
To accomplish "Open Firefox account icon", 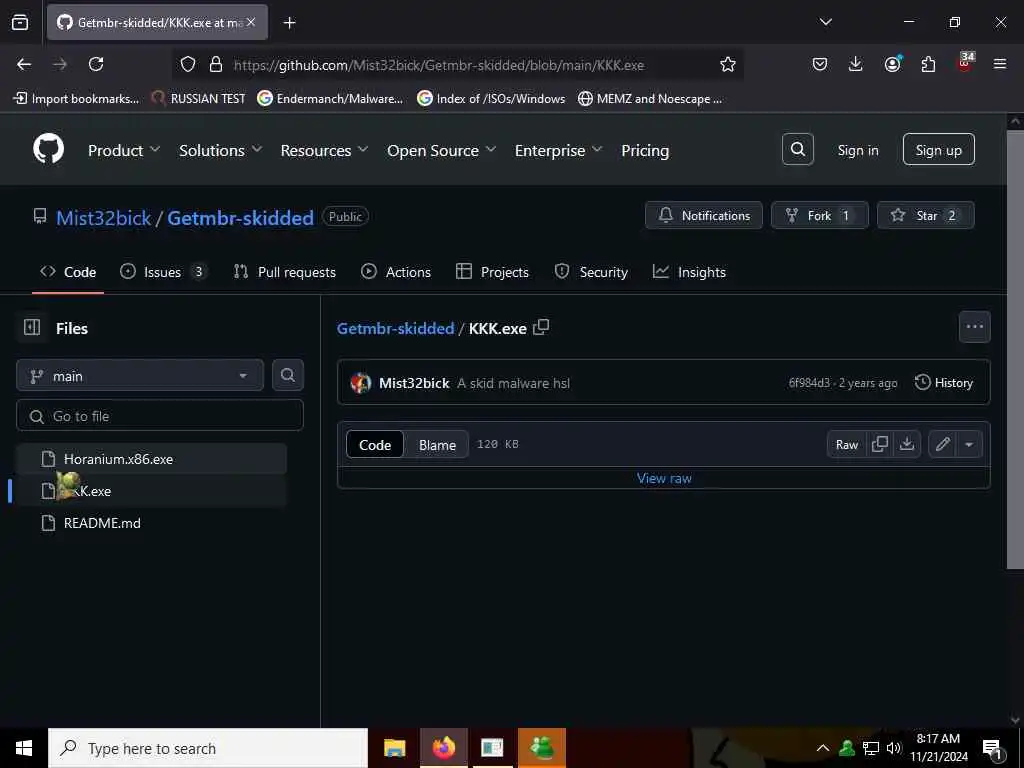I will [892, 64].
